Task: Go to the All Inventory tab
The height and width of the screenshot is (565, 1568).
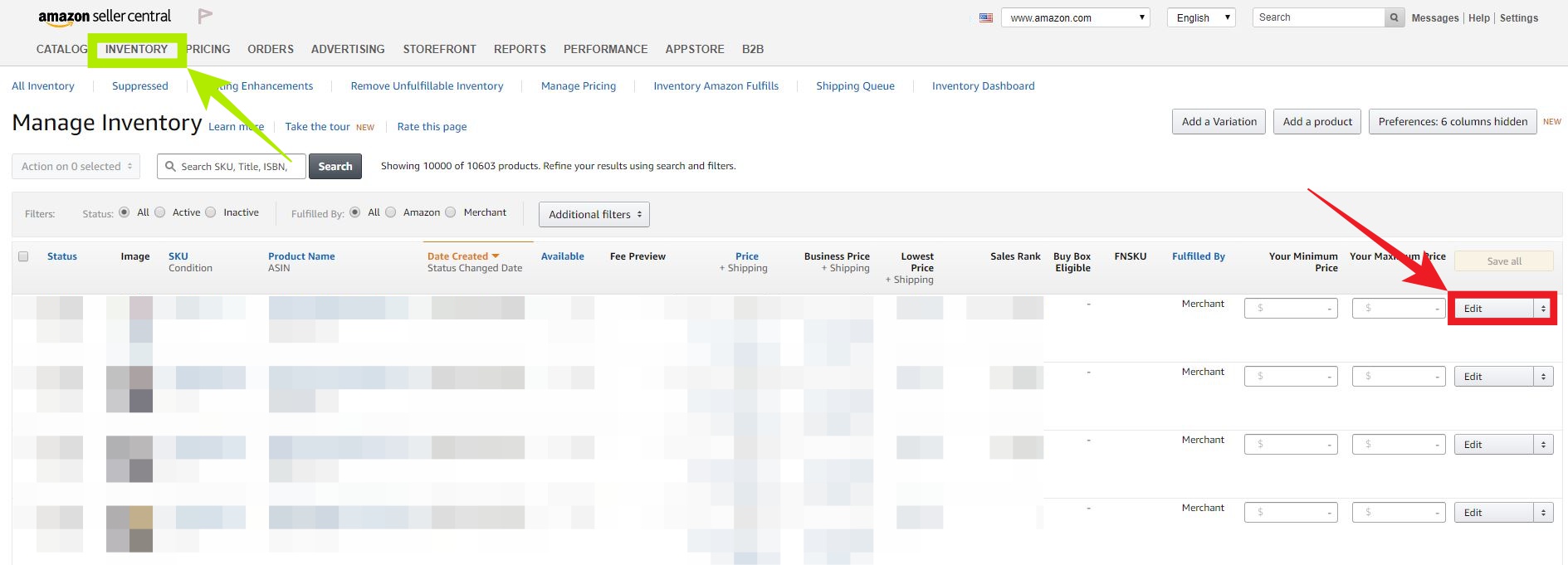Action: point(43,85)
